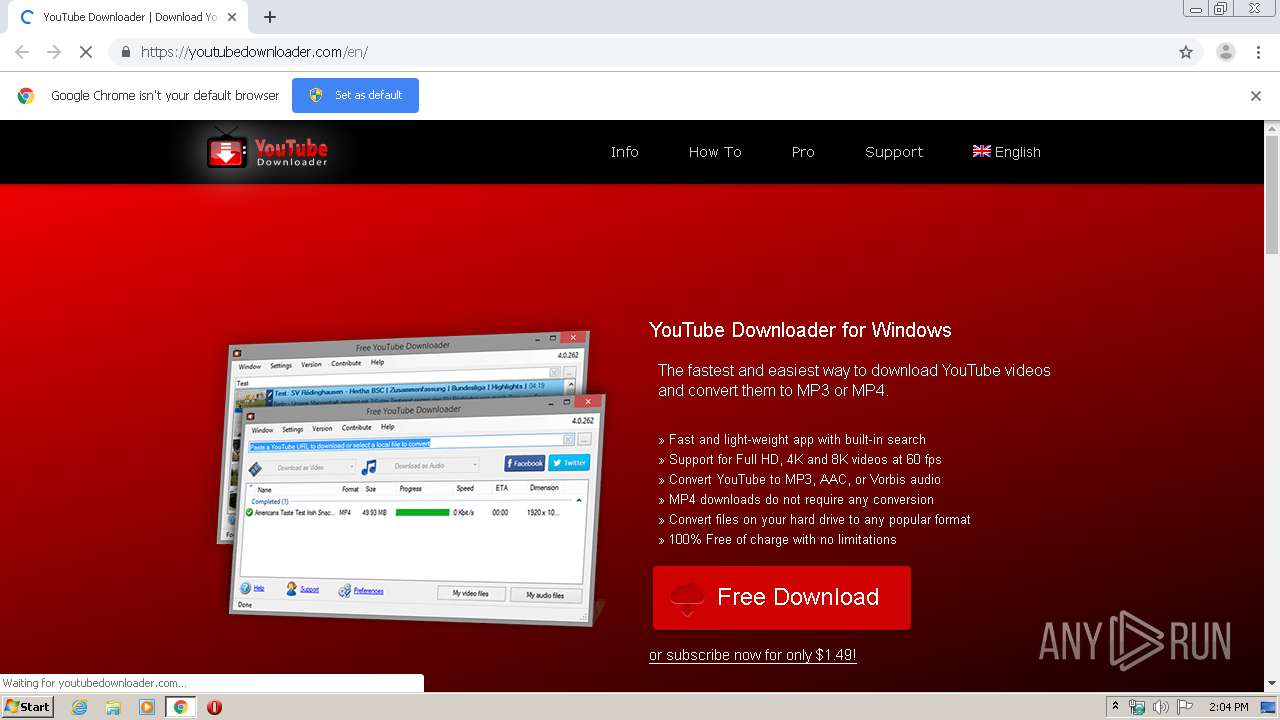Open Chrome profile avatar
Image resolution: width=1280 pixels, height=720 pixels.
pyautogui.click(x=1226, y=52)
